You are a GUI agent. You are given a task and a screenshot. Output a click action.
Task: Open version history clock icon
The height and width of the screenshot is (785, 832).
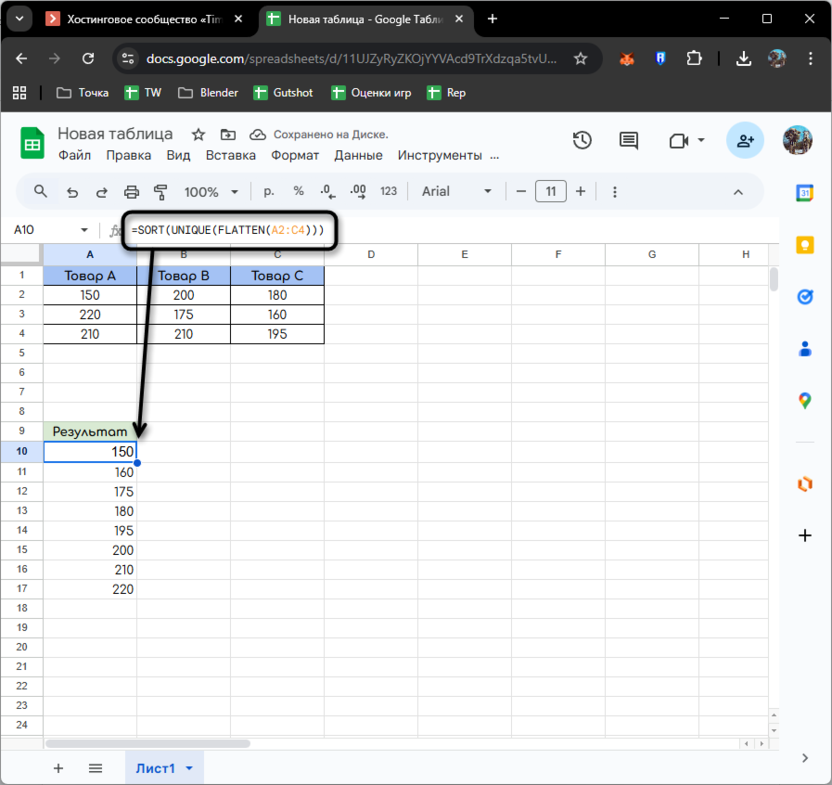click(582, 141)
